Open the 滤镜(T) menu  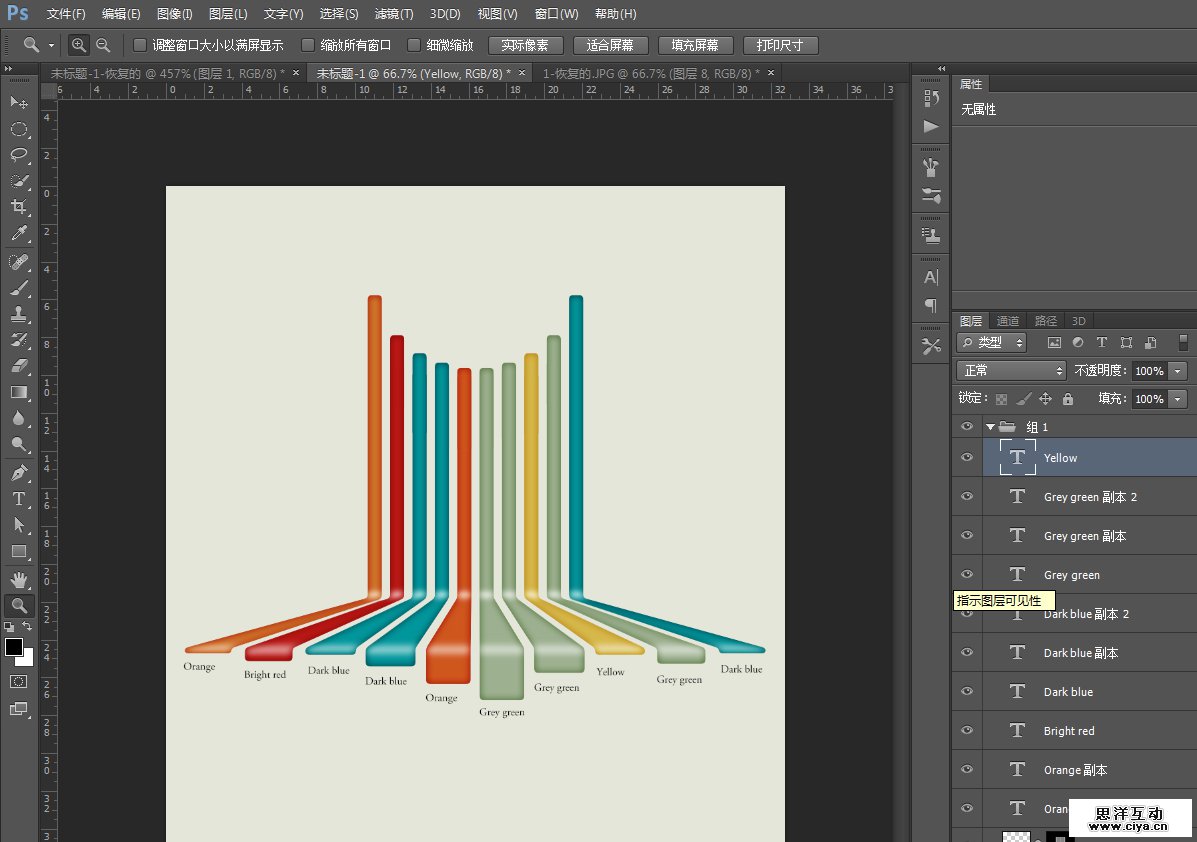pyautogui.click(x=393, y=14)
